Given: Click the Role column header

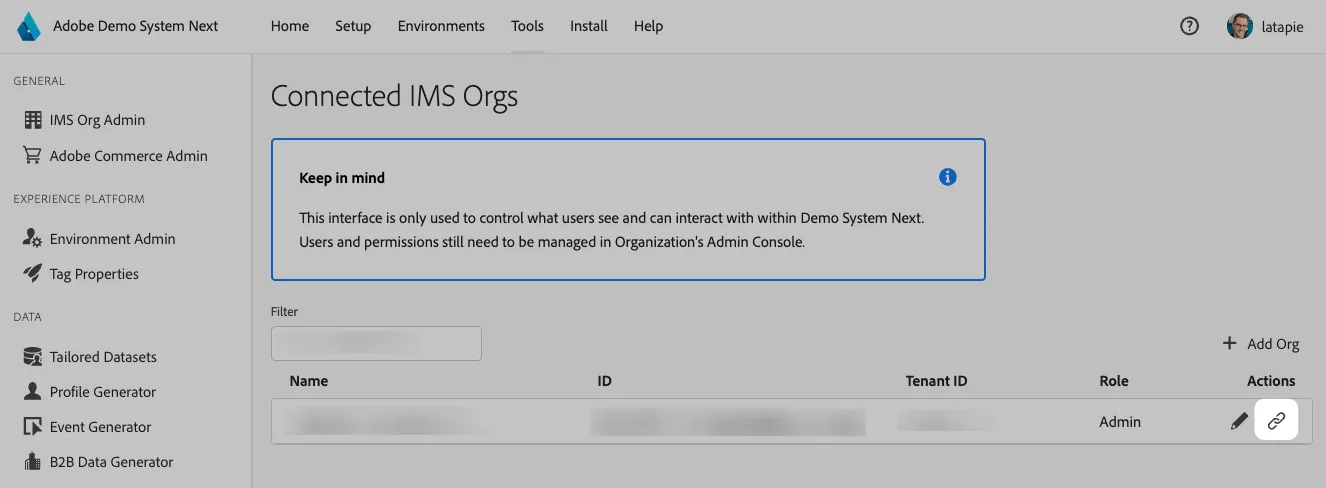Looking at the screenshot, I should coord(1114,381).
